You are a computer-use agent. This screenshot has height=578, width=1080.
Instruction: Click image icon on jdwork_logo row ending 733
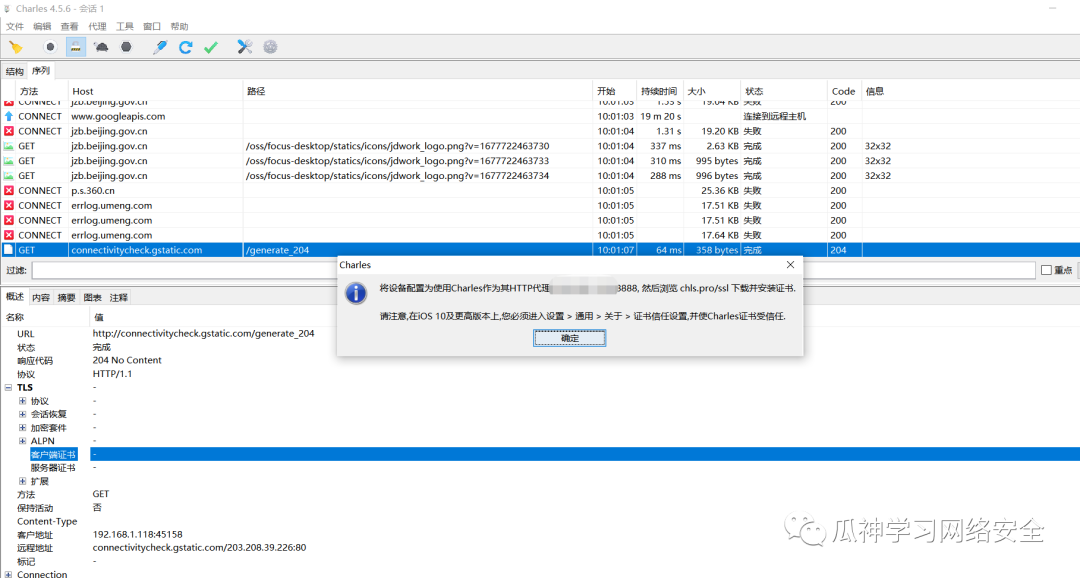click(x=9, y=161)
